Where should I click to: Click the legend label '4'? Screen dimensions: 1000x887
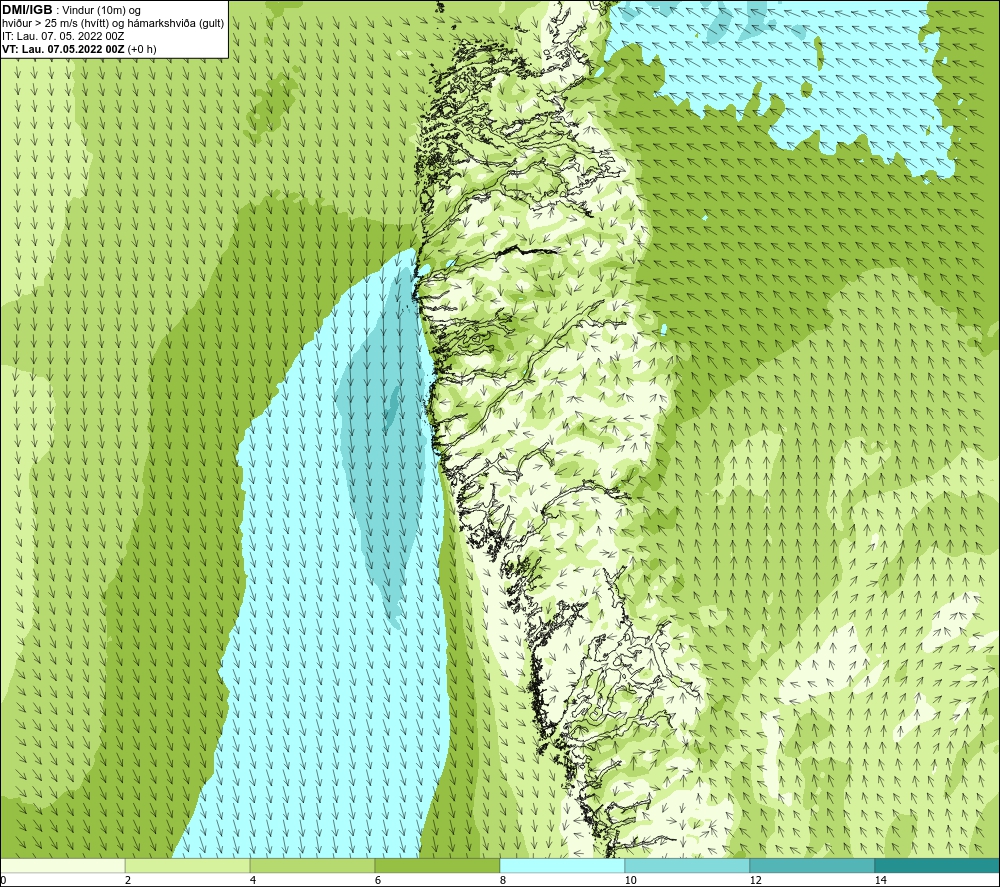[253, 881]
